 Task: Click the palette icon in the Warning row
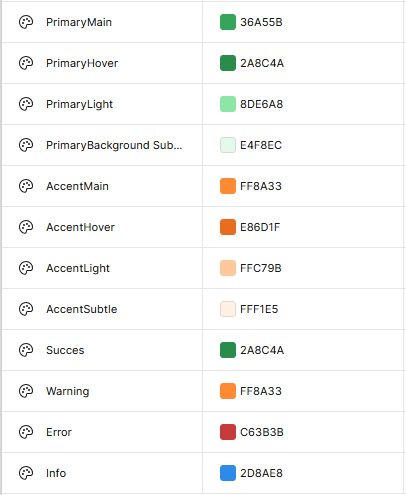pos(26,391)
